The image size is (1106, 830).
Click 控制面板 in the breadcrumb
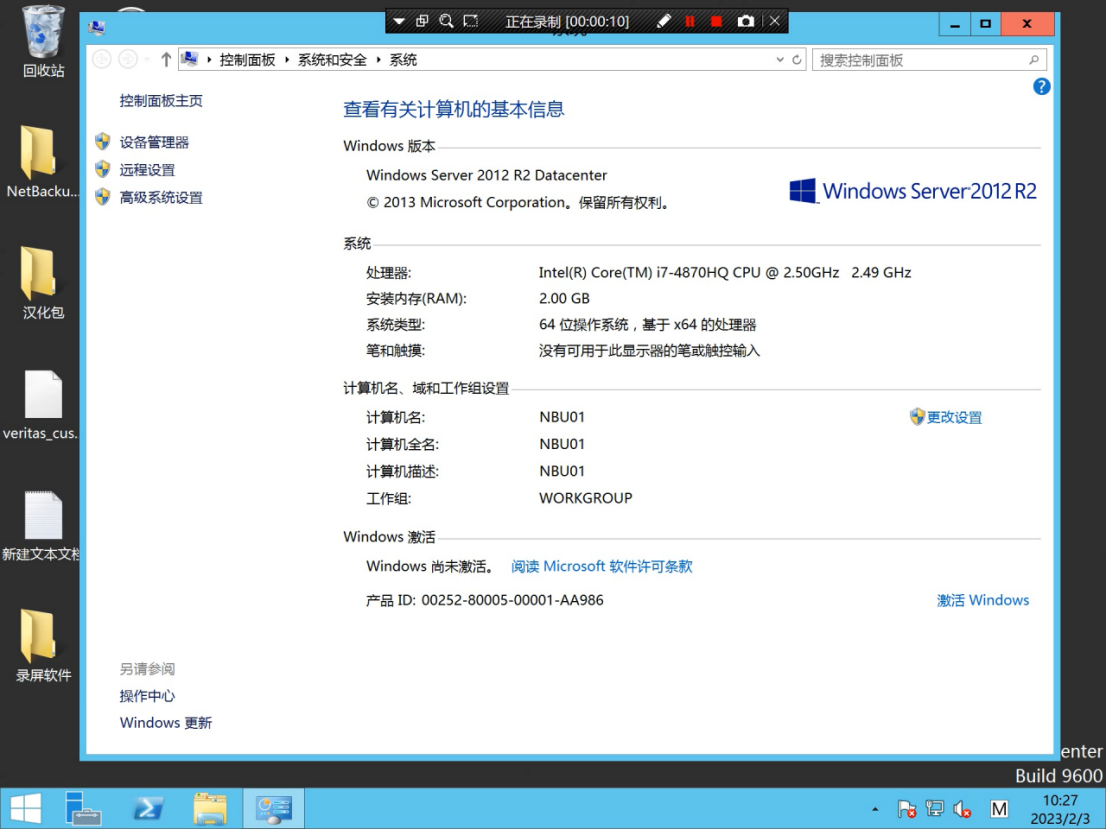pos(247,60)
